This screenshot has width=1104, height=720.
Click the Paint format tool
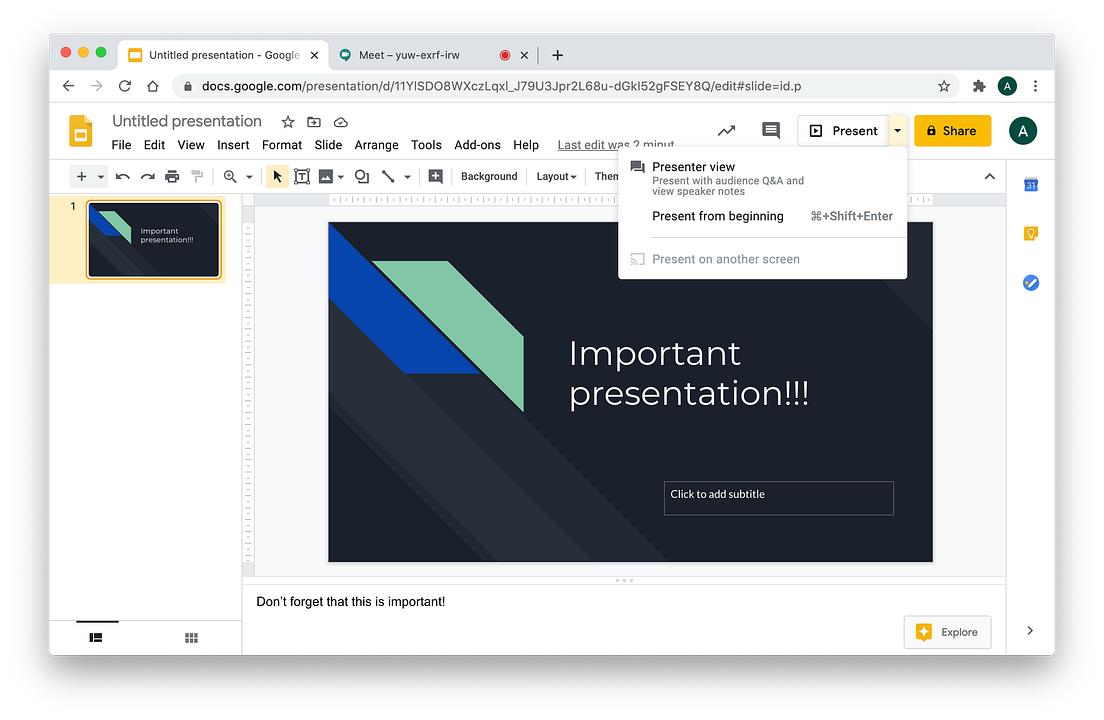pyautogui.click(x=198, y=176)
